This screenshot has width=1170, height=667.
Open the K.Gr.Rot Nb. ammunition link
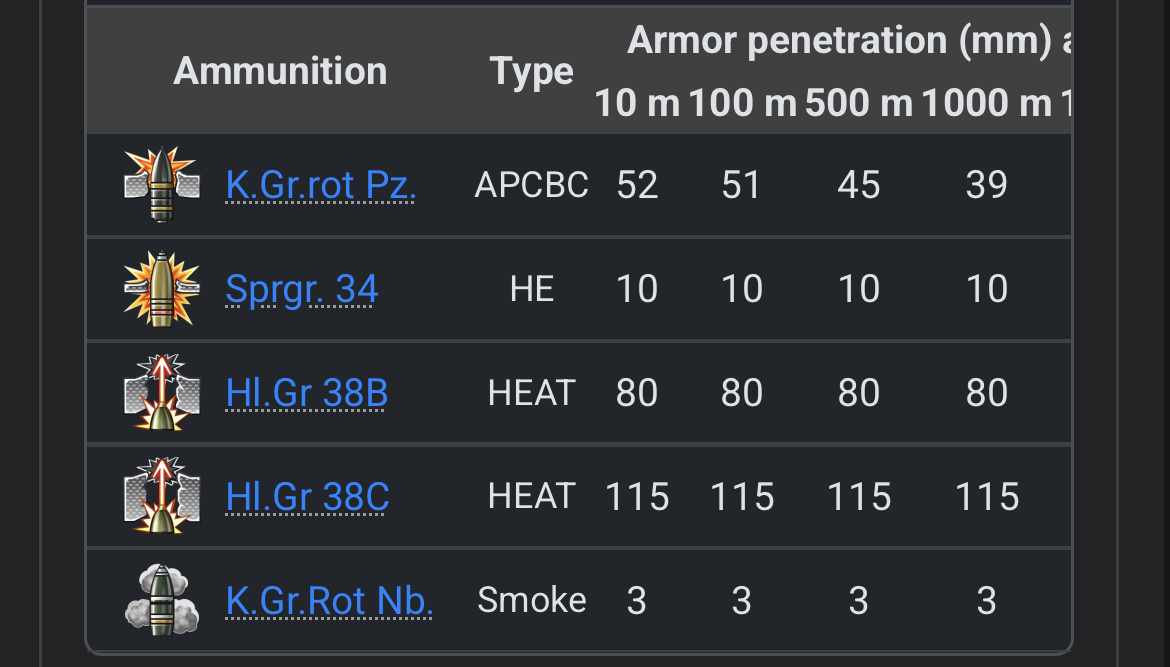tap(329, 601)
